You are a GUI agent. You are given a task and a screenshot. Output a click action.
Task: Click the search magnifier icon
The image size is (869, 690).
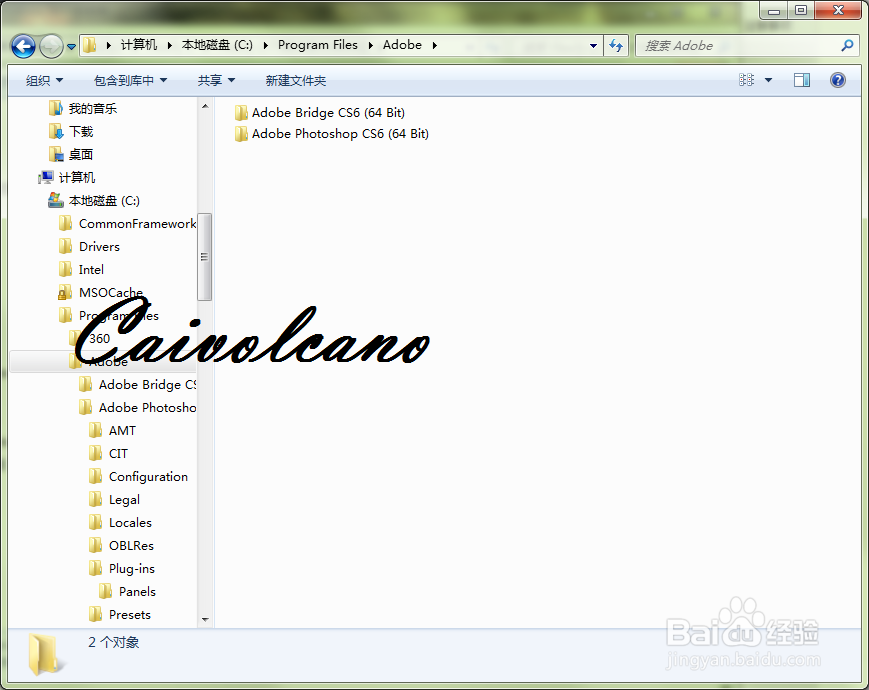[x=847, y=45]
